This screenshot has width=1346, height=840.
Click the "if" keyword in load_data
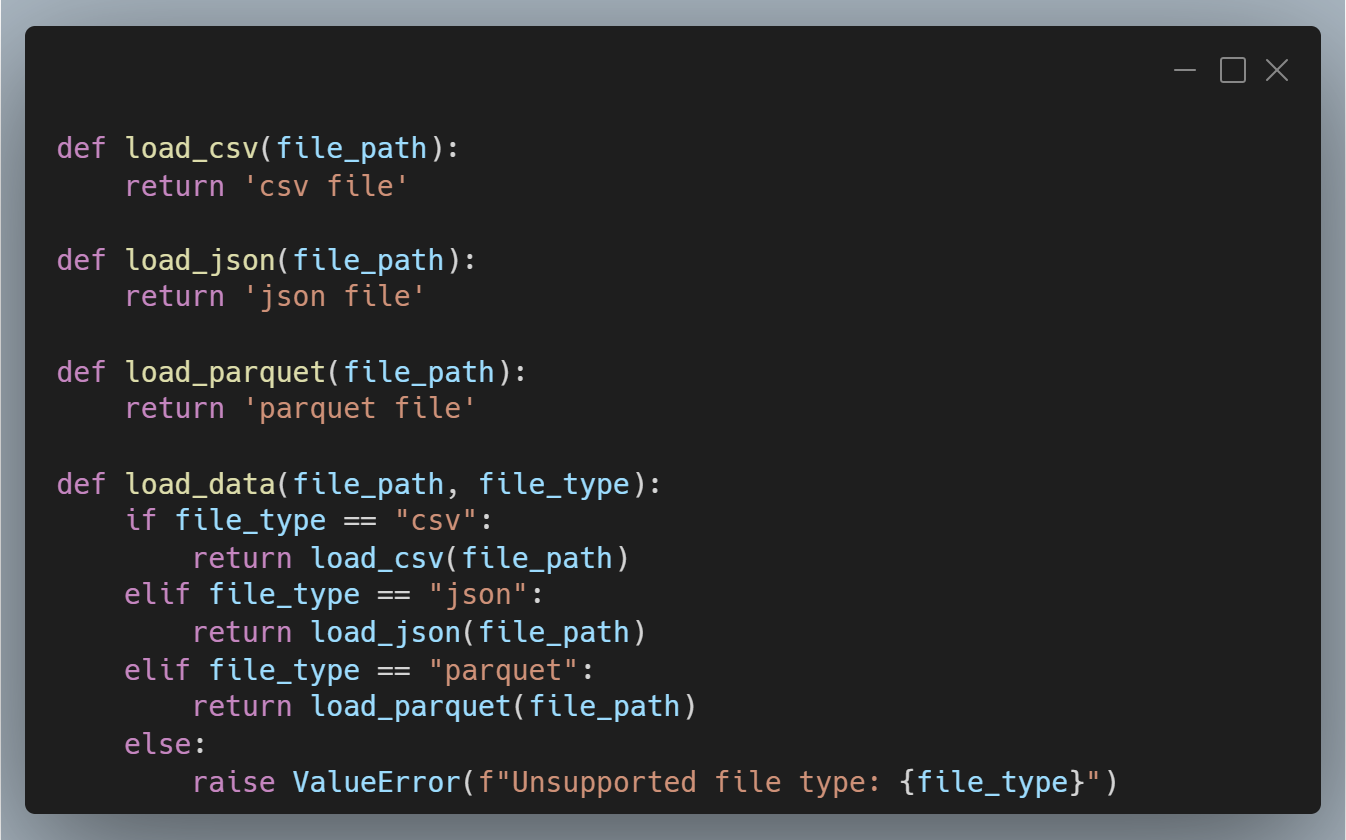(x=141, y=521)
